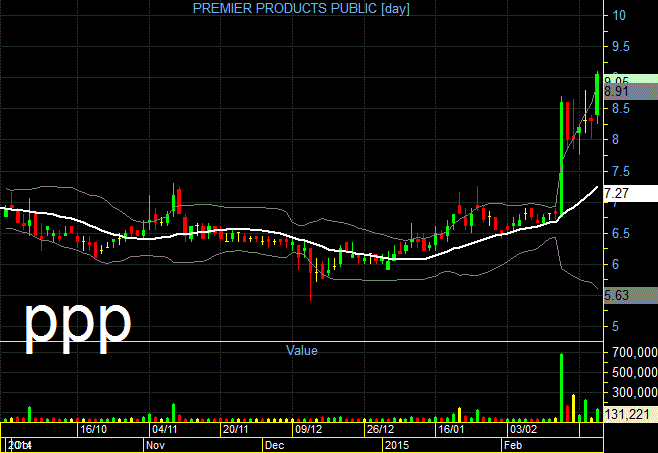Select the Dec month label
Screen dimensions: 658x453
tap(275, 445)
